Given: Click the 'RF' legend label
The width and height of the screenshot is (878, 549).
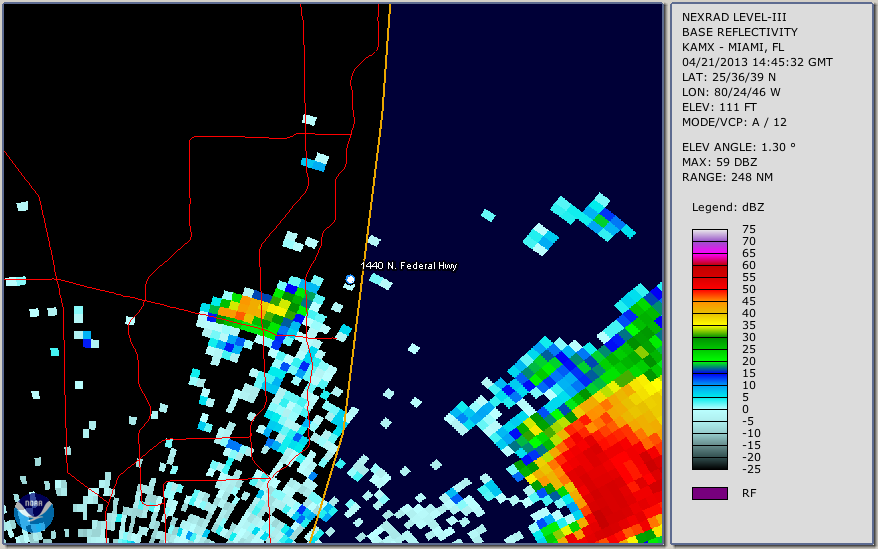Looking at the screenshot, I should [749, 494].
